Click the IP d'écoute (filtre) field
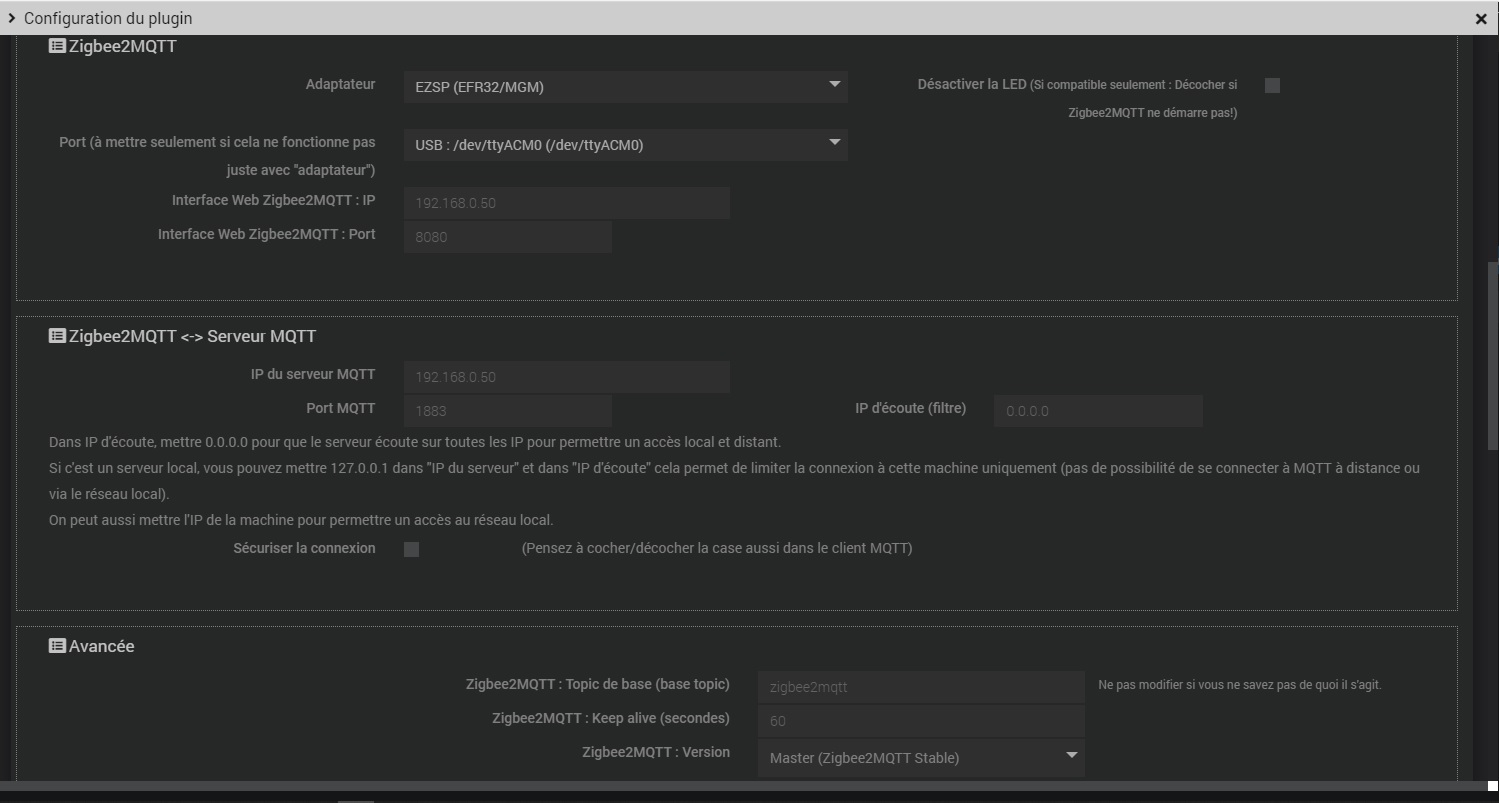Viewport: 1499px width, 803px height. tap(1098, 411)
